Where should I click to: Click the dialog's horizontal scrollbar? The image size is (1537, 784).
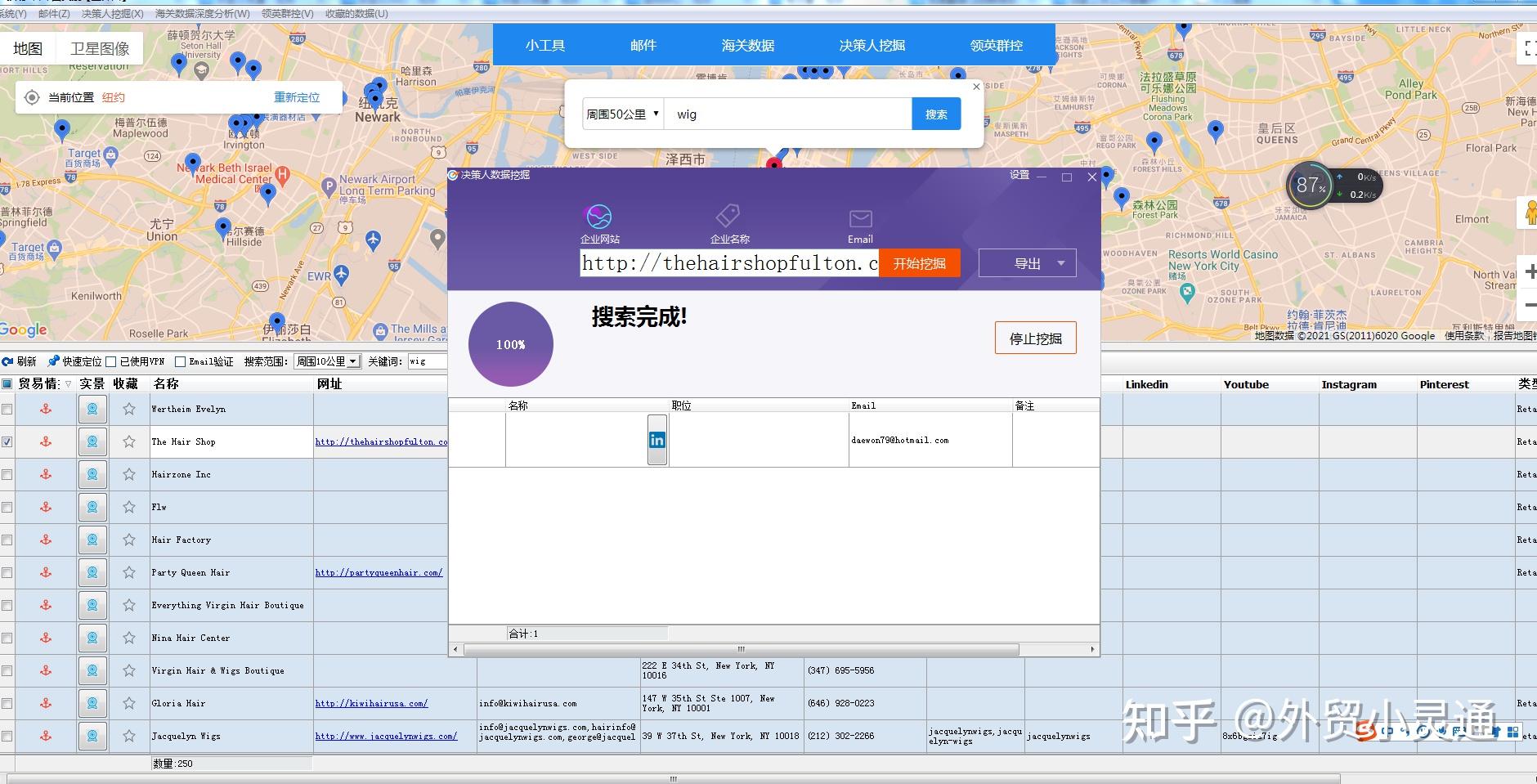tap(742, 649)
